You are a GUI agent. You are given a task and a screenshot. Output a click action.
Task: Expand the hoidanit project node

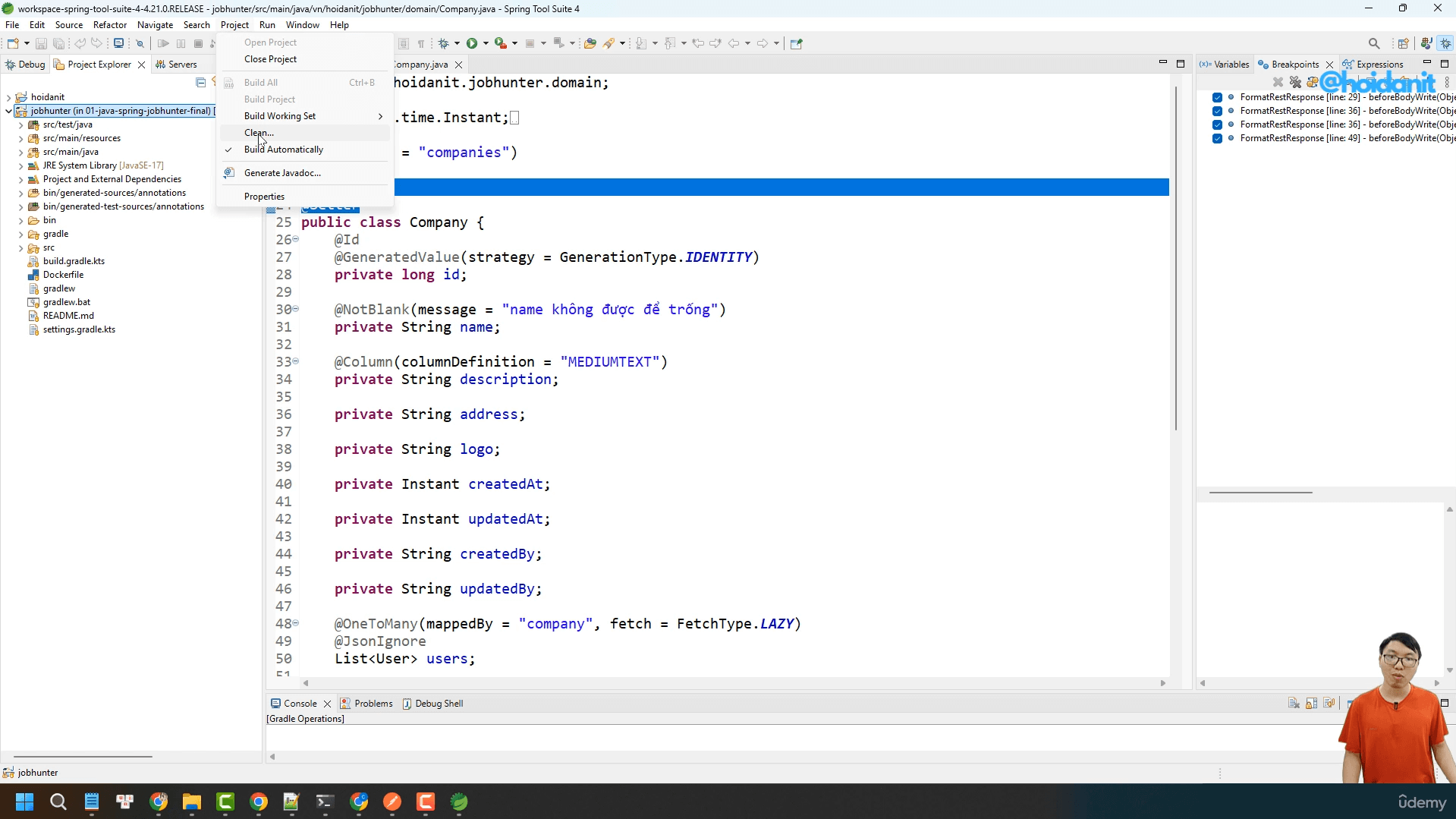point(8,97)
